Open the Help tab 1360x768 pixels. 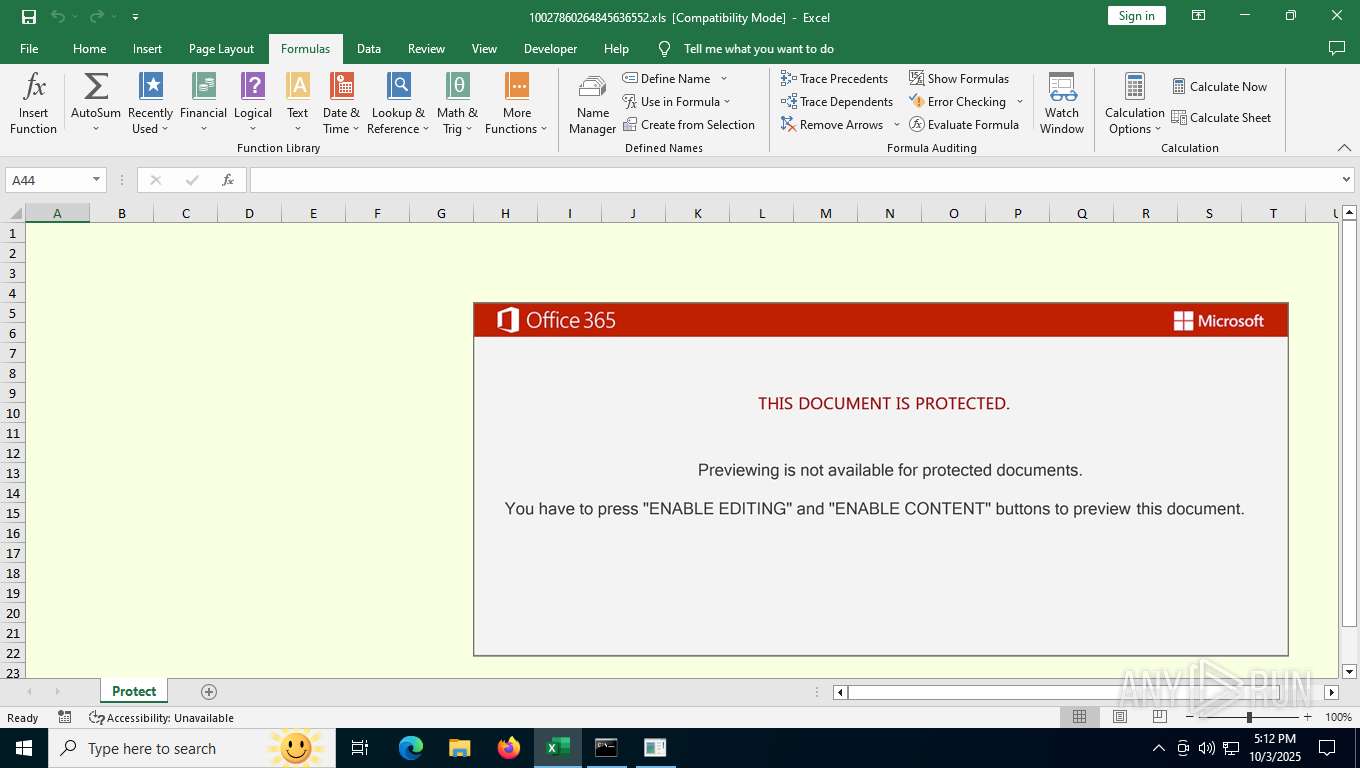[x=616, y=48]
